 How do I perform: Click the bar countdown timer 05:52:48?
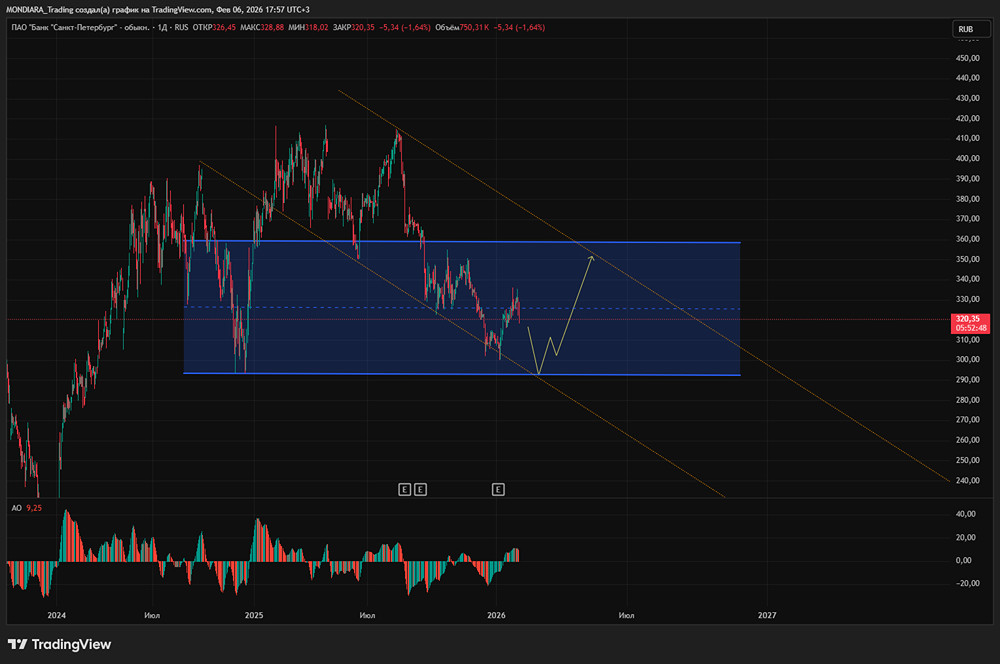coord(971,328)
